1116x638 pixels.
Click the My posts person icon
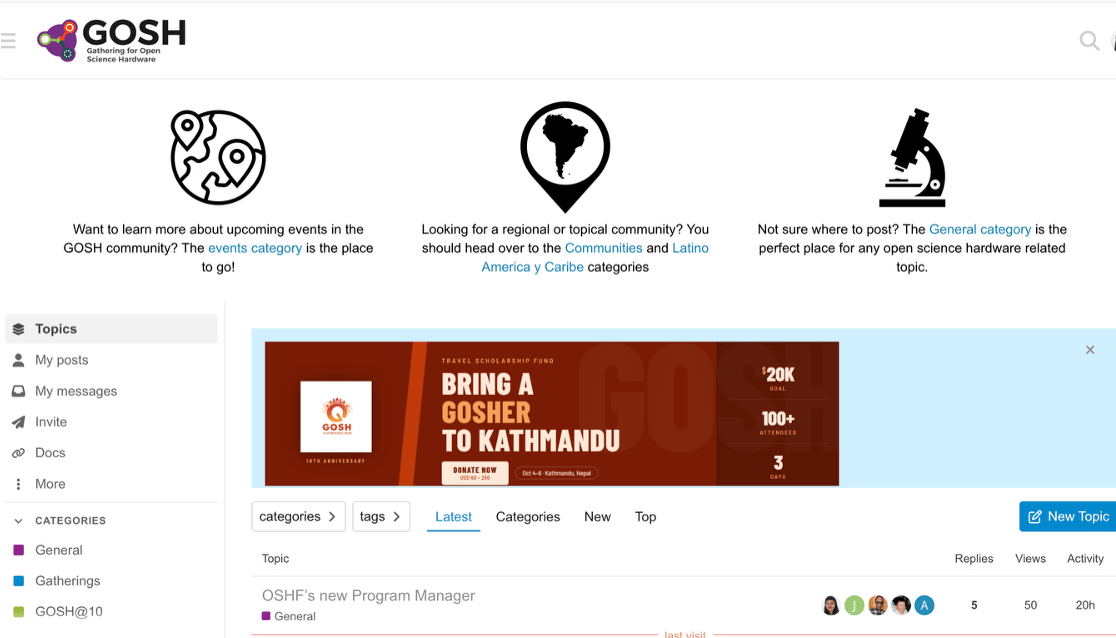(x=19, y=360)
